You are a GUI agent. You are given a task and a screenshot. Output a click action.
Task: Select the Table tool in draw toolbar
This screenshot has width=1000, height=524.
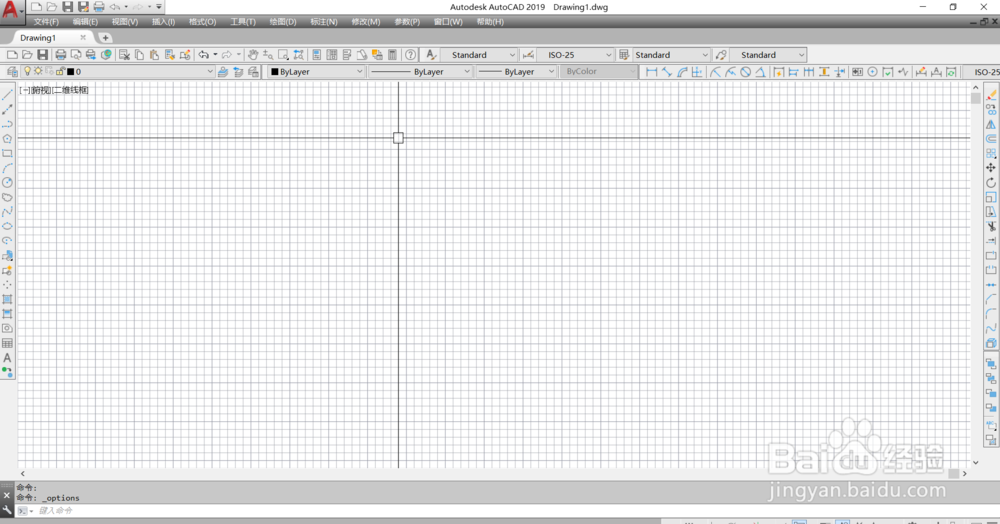tap(7, 343)
